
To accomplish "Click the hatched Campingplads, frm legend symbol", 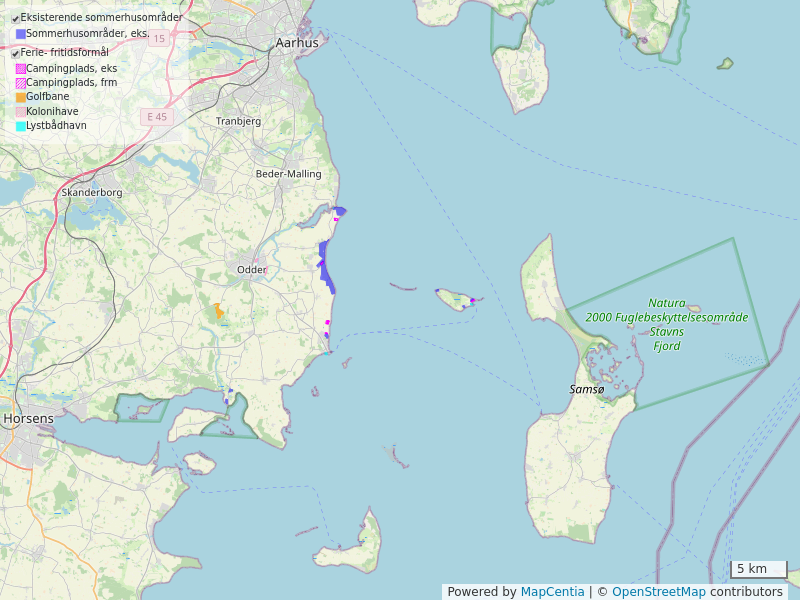I will coord(20,82).
